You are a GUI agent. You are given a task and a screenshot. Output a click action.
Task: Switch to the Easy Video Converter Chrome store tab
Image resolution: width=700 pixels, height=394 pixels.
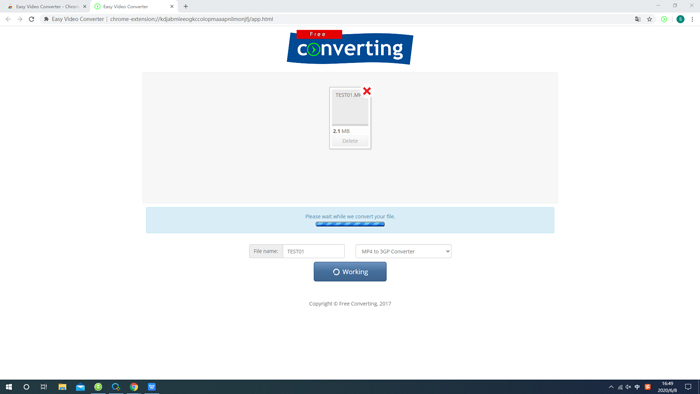point(47,6)
